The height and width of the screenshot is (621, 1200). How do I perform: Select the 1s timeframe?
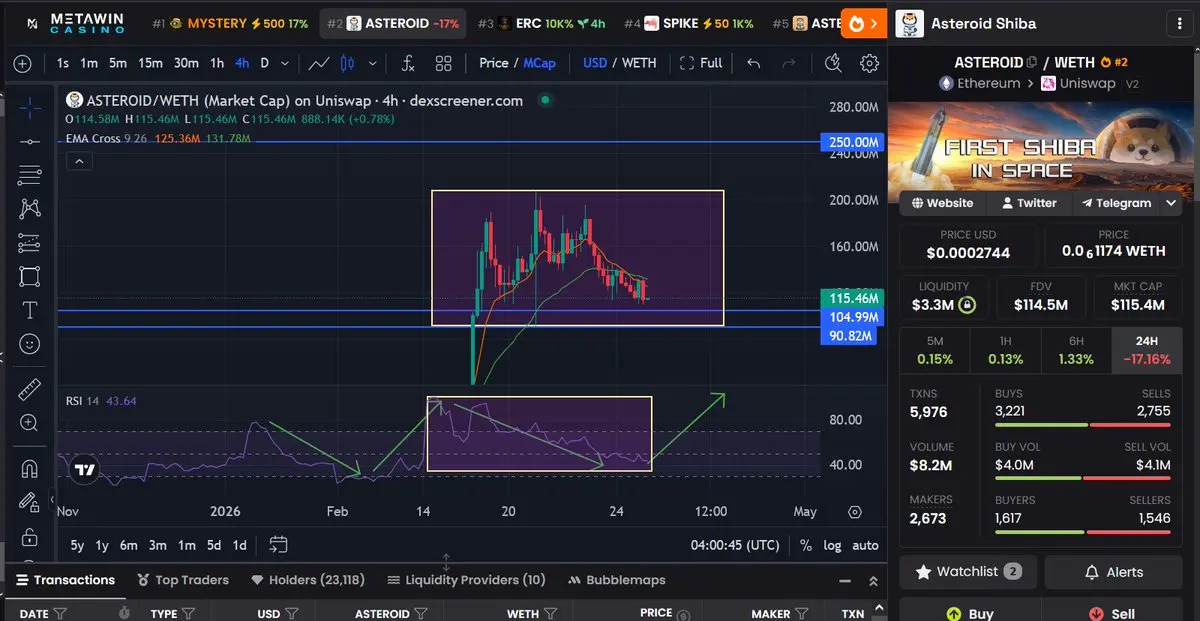[63, 63]
